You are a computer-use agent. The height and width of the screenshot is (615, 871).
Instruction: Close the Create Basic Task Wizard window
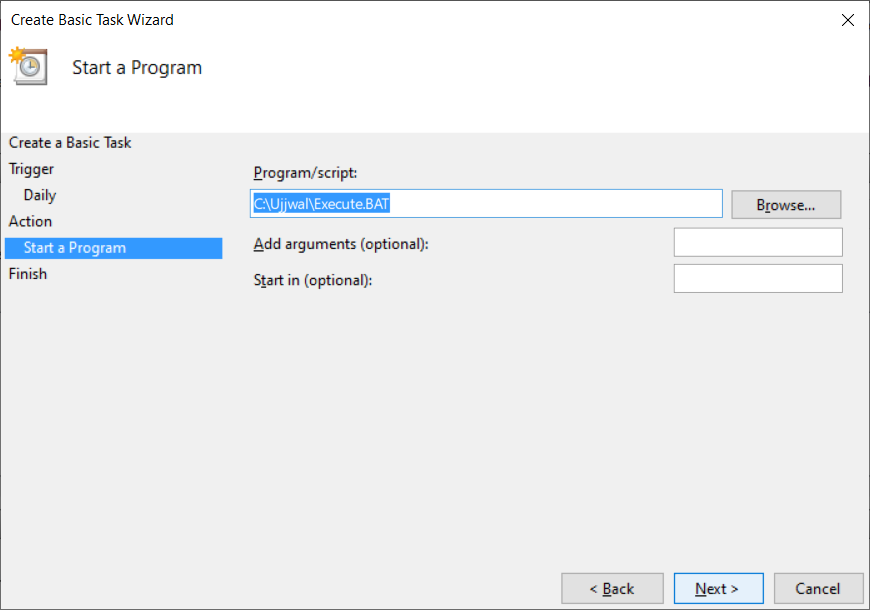(x=848, y=20)
